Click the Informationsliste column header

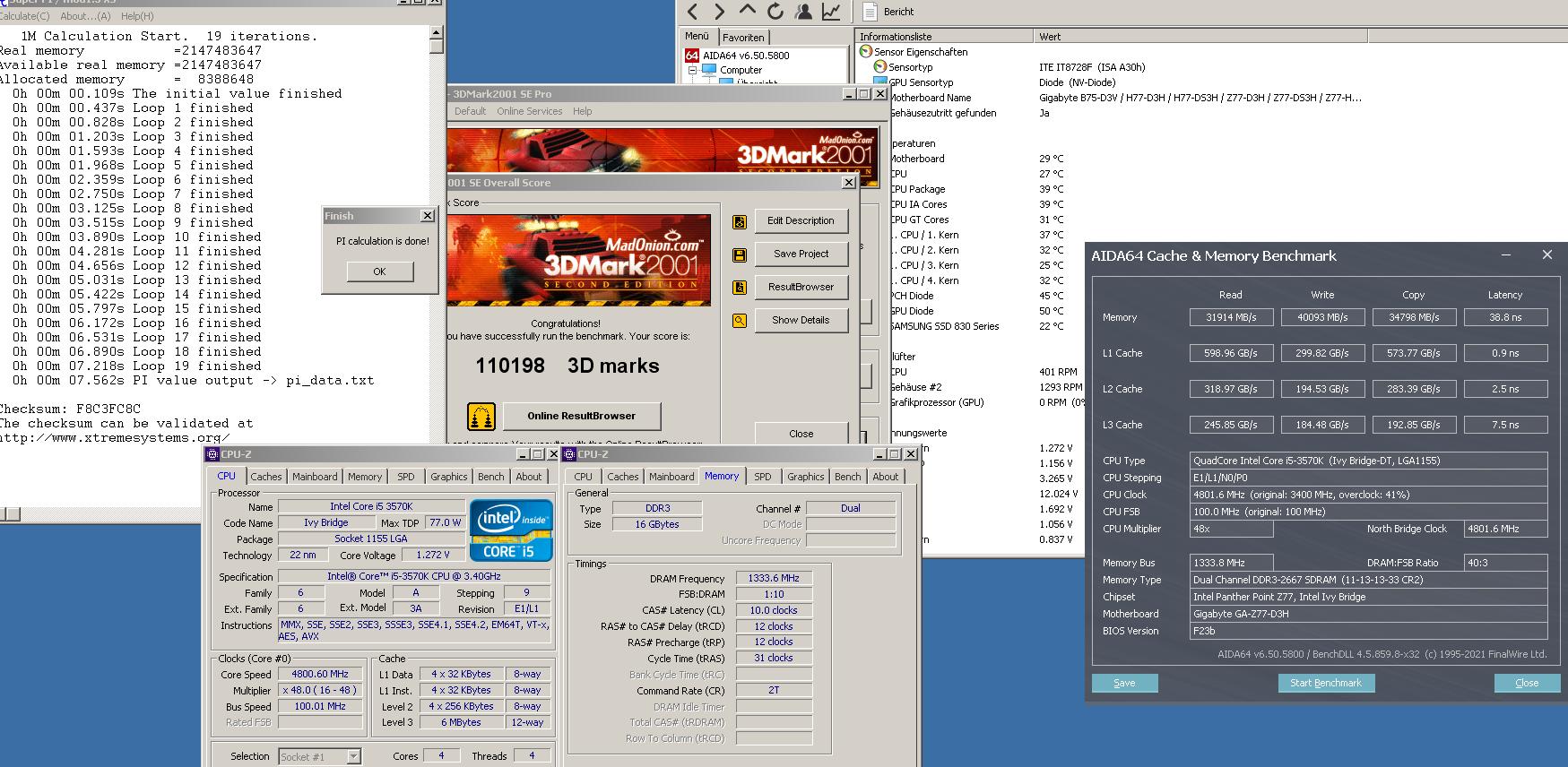pyautogui.click(x=944, y=37)
